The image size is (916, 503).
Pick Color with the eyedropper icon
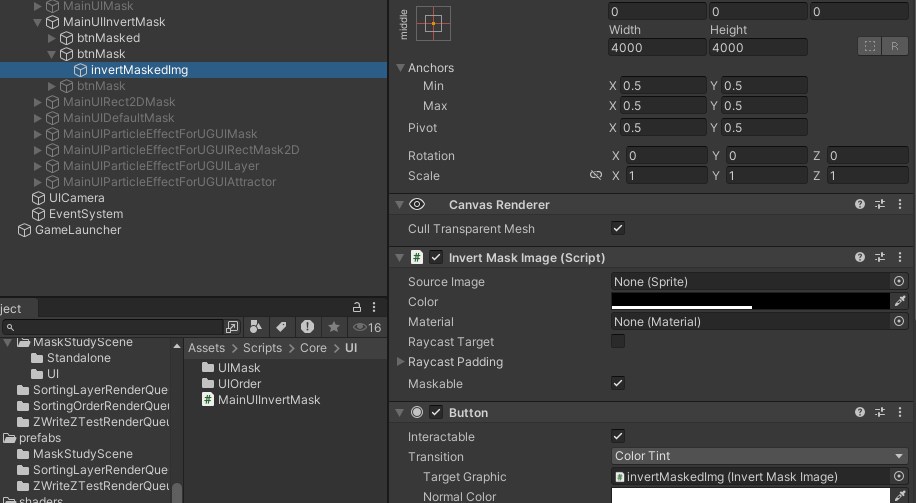tap(900, 301)
